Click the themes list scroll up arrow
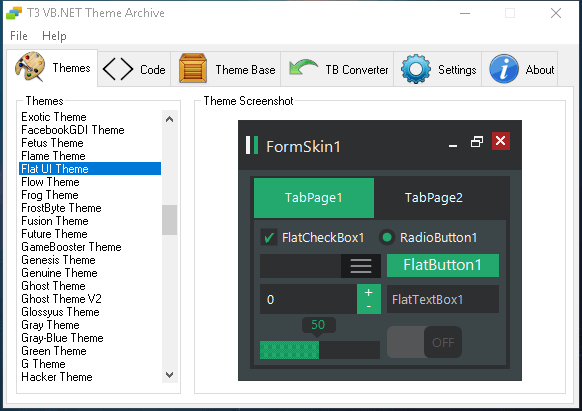The width and height of the screenshot is (582, 411). [x=170, y=119]
